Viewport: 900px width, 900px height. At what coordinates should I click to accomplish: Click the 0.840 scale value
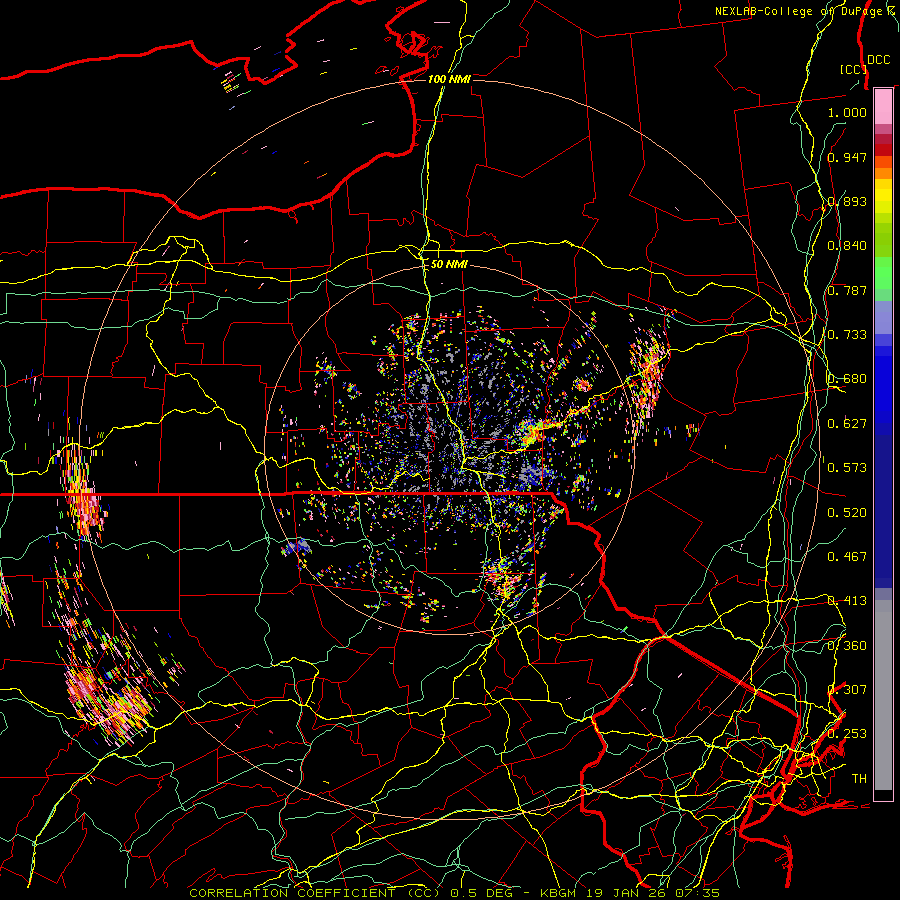(x=847, y=246)
